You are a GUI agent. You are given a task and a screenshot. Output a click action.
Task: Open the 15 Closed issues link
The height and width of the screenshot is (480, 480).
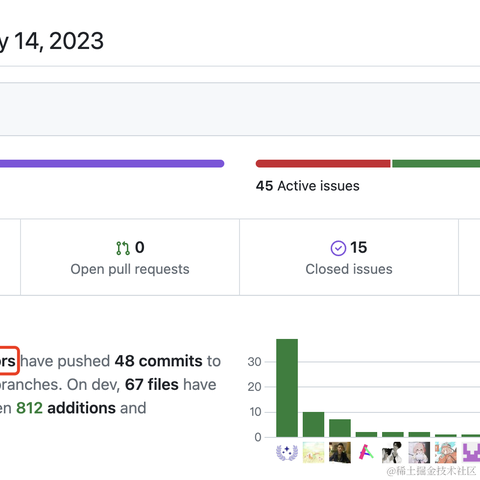pos(349,258)
